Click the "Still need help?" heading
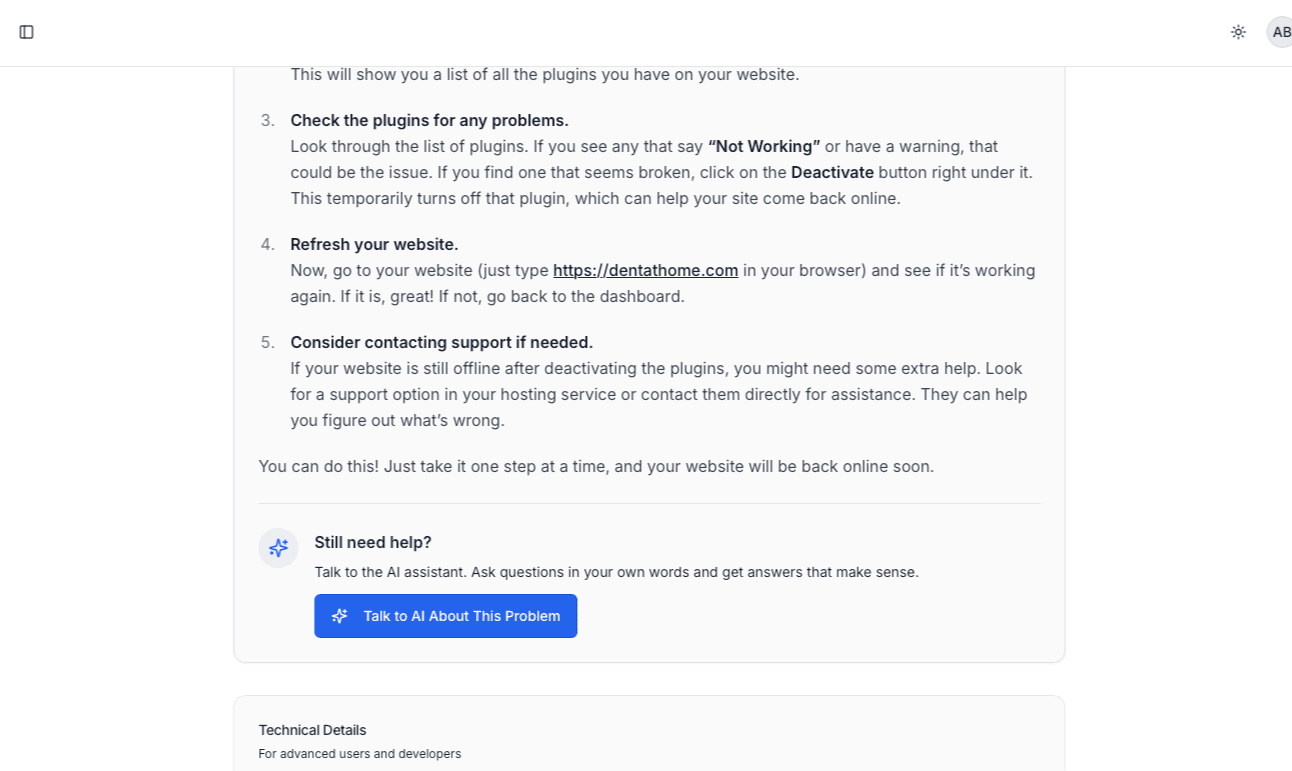The width and height of the screenshot is (1292, 771). tap(372, 542)
